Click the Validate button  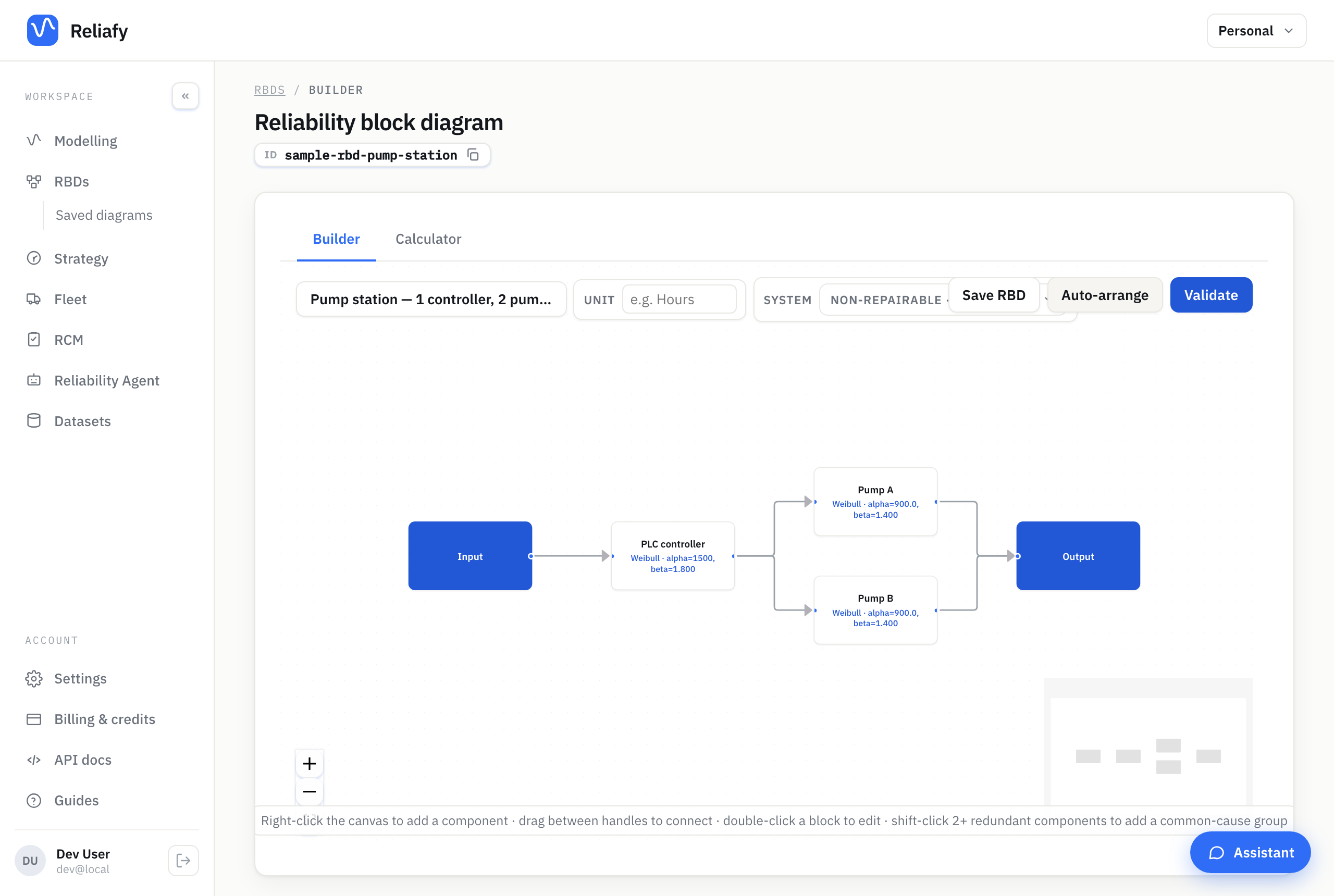(x=1211, y=295)
